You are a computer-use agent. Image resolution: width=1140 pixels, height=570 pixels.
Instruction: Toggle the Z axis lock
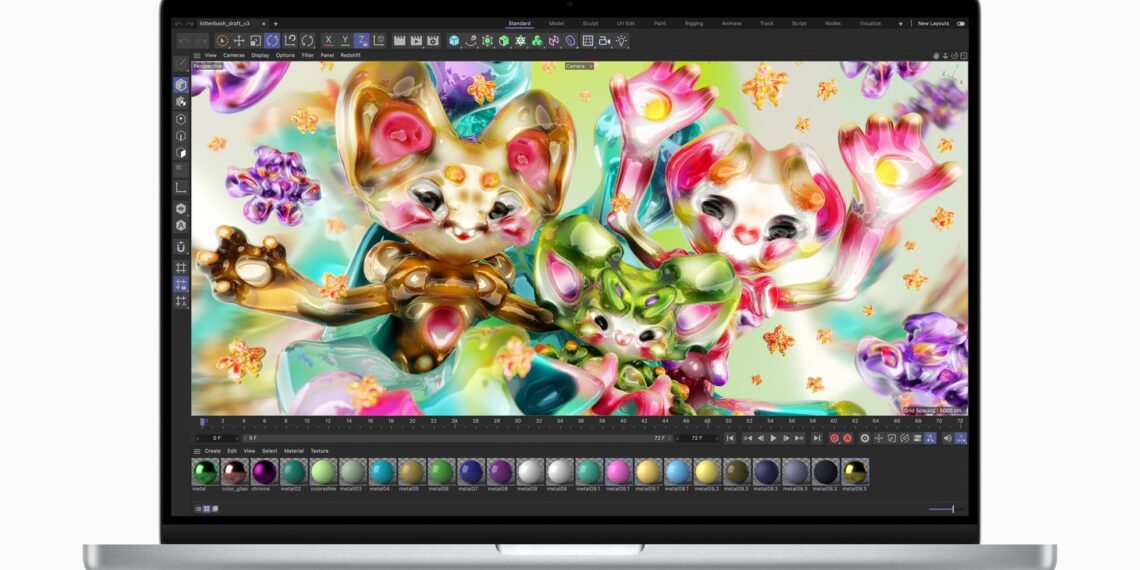362,41
